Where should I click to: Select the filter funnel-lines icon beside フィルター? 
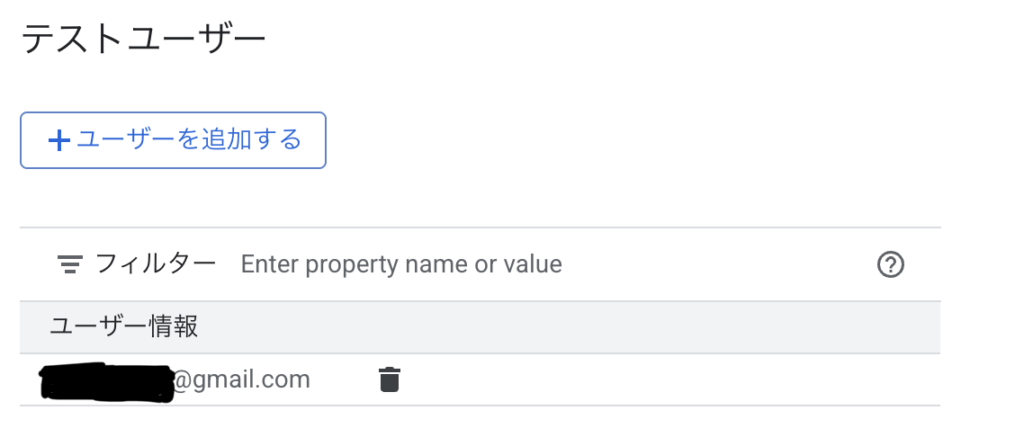(69, 264)
